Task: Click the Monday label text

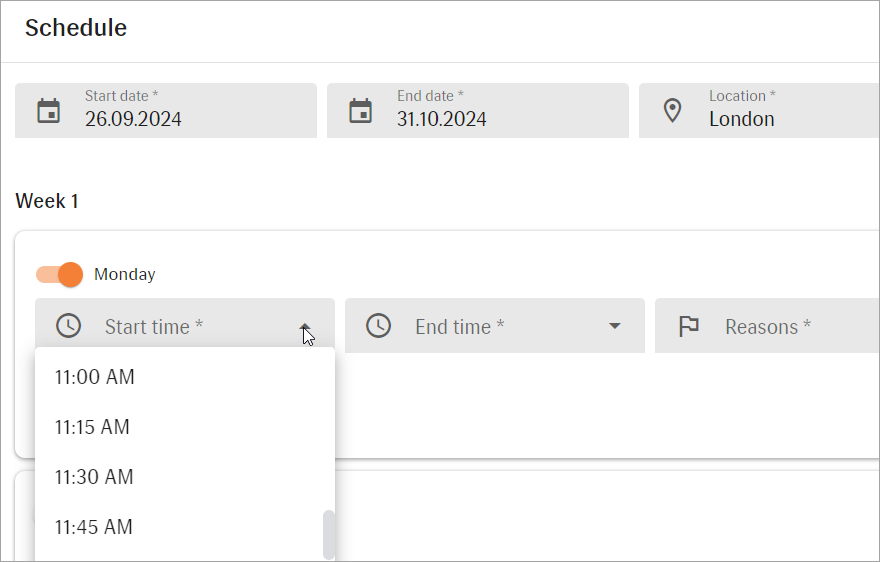Action: (x=125, y=274)
